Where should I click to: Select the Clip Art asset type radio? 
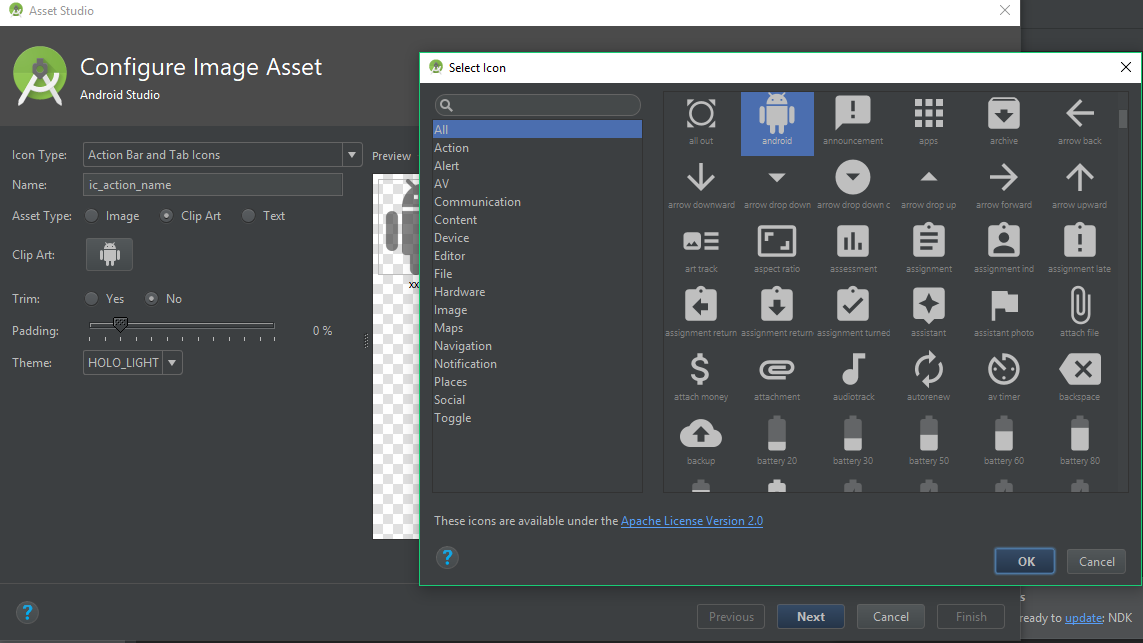coord(167,216)
